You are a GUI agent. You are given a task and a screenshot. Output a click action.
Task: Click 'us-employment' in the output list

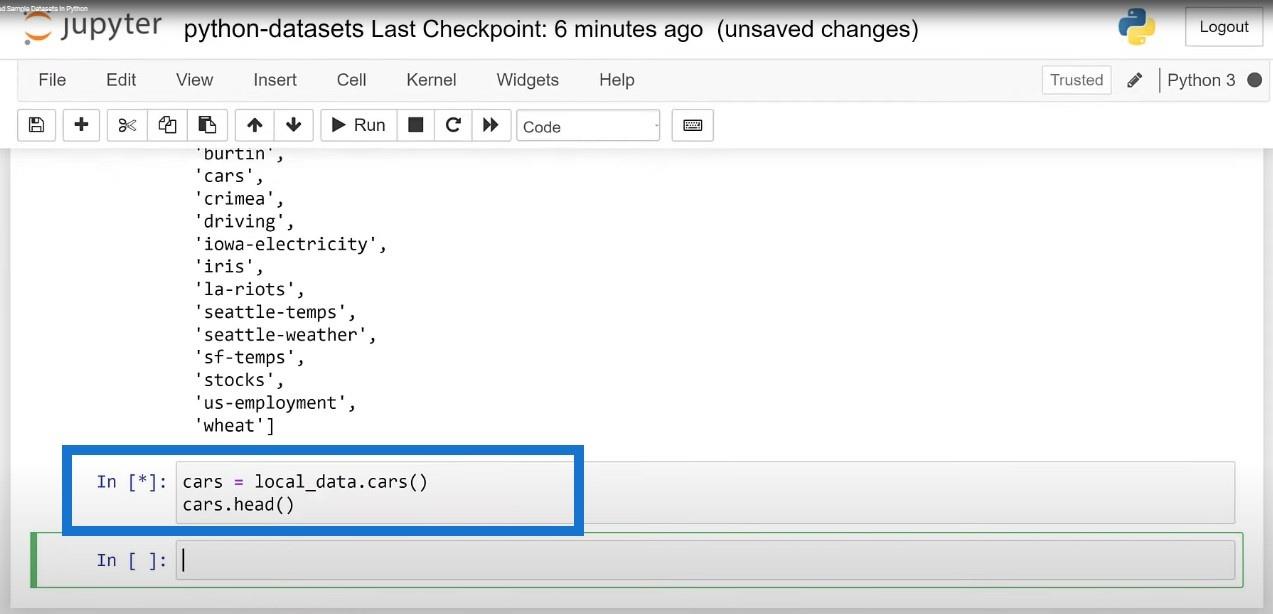[x=270, y=403]
